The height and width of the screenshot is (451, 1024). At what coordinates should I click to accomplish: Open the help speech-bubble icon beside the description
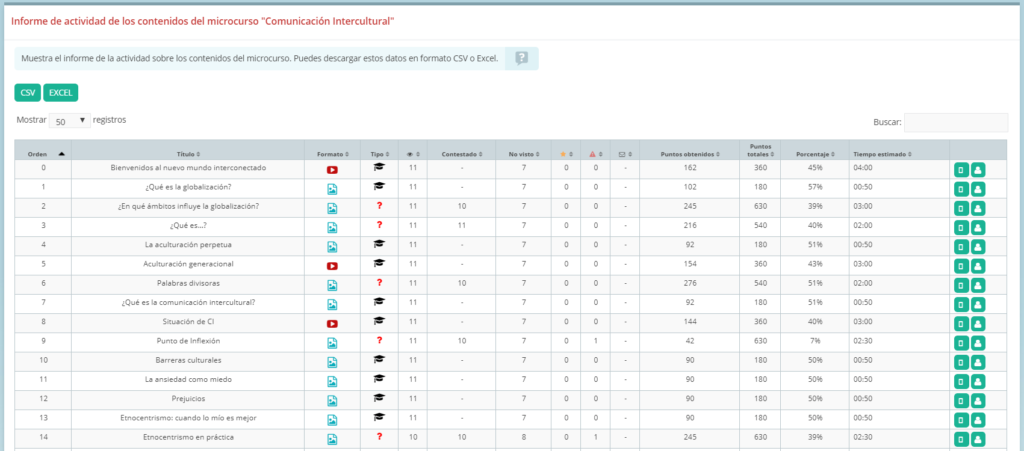pos(521,59)
